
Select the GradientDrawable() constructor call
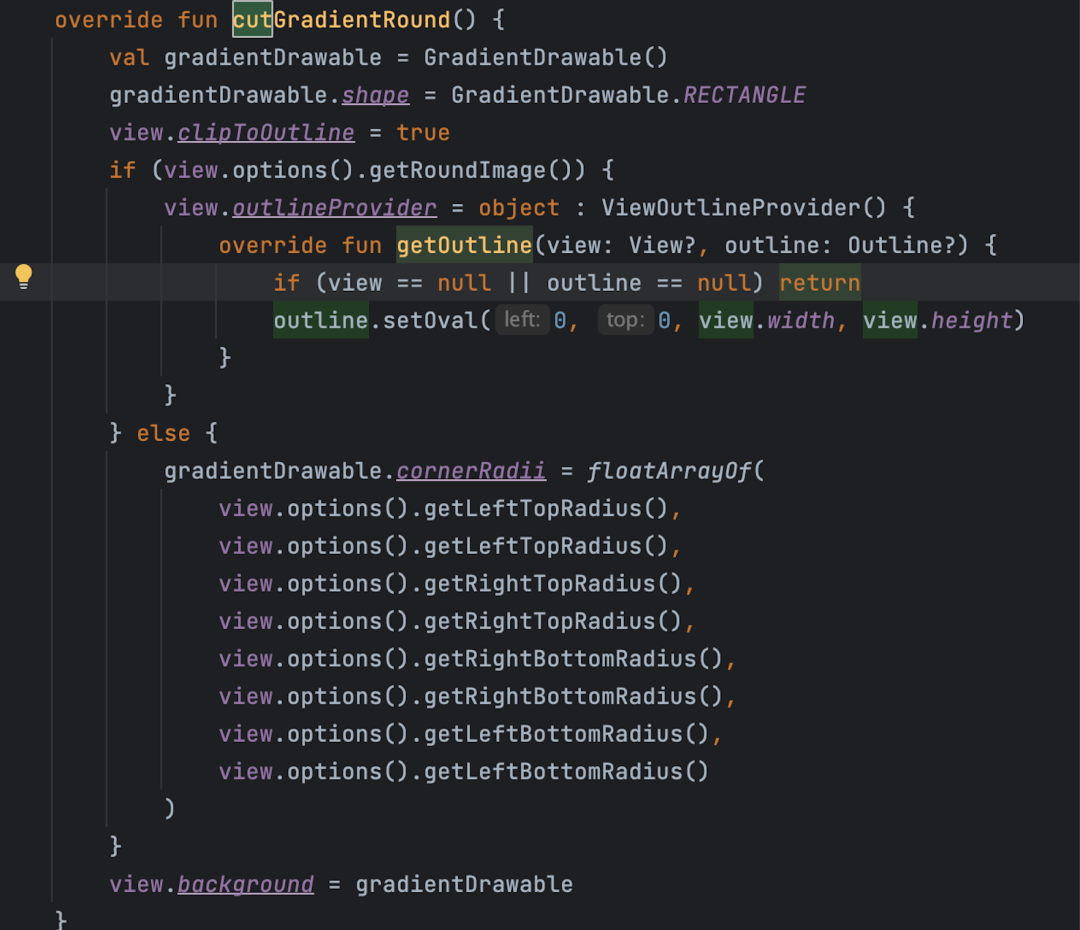click(x=546, y=58)
